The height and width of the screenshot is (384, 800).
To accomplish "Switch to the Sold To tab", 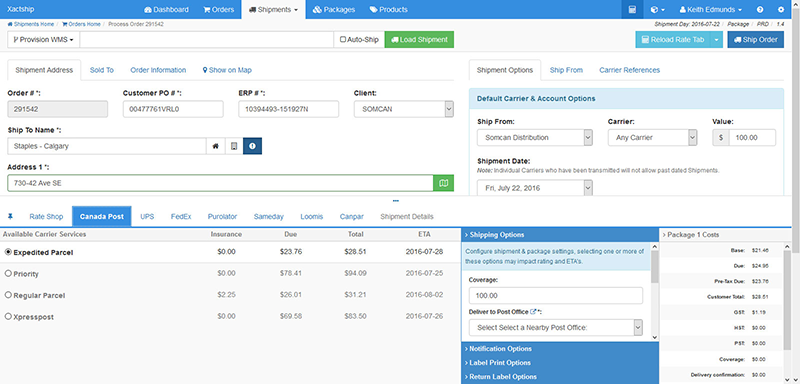I will [102, 70].
